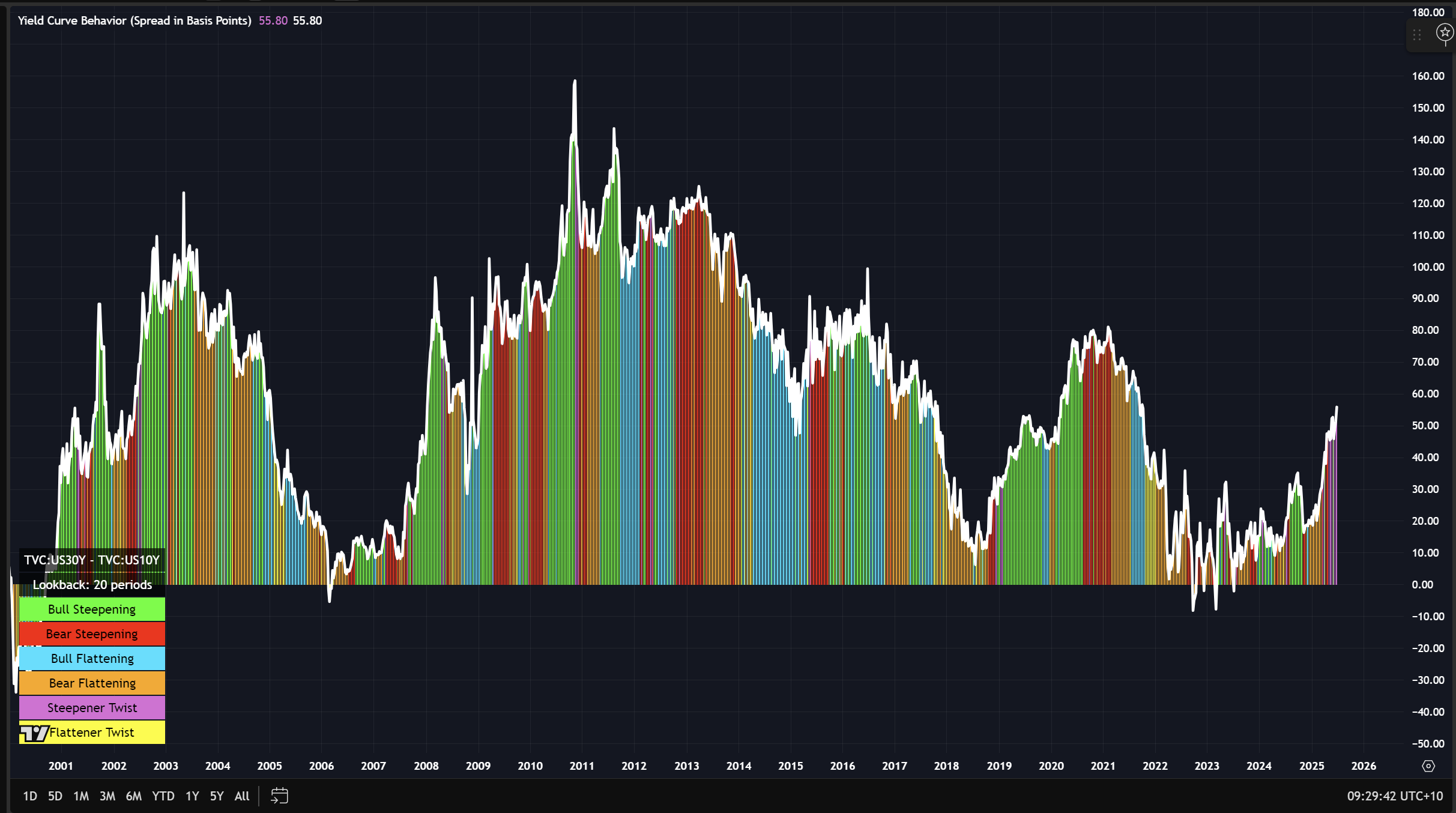Select the 6M time range
Viewport: 1456px width, 813px height.
coord(133,796)
